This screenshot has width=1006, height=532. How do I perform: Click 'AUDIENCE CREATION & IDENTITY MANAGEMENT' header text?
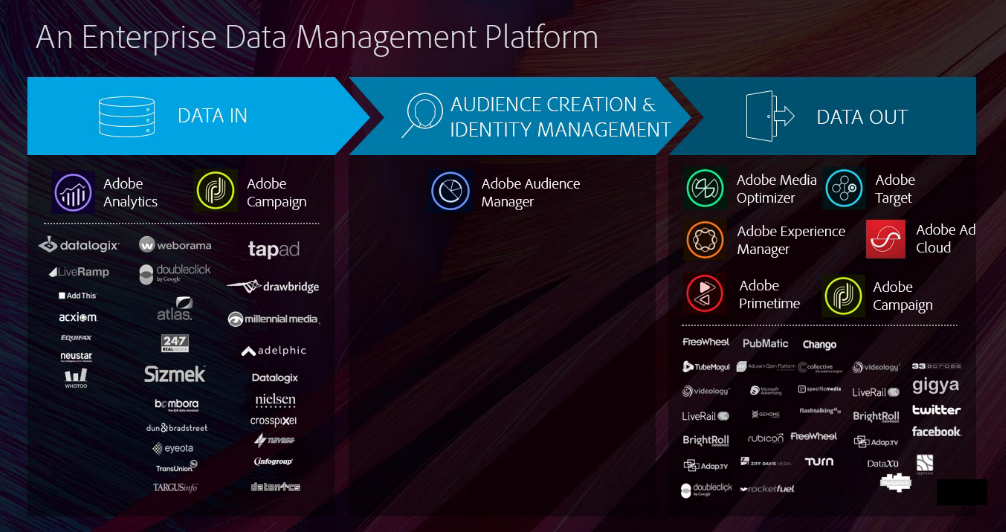[x=560, y=117]
